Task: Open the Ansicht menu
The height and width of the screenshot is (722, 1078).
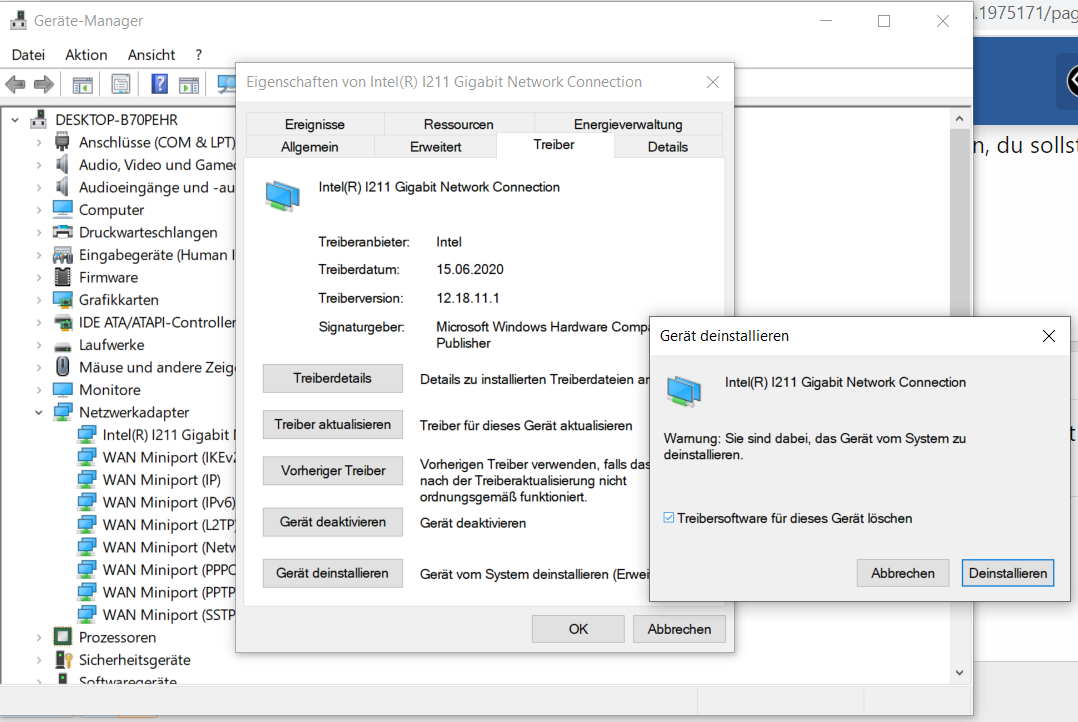Action: point(151,55)
